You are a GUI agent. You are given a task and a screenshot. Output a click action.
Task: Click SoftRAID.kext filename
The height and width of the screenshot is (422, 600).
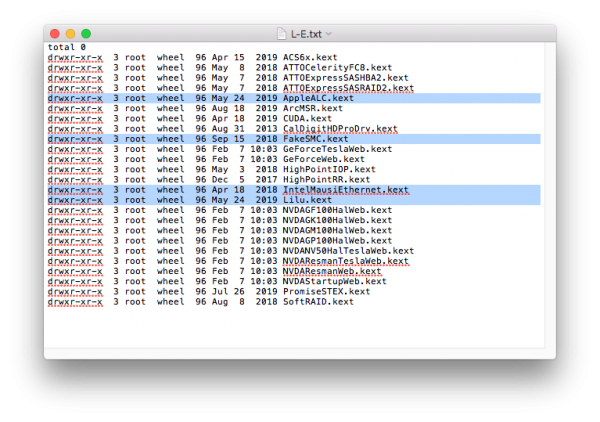[318, 301]
